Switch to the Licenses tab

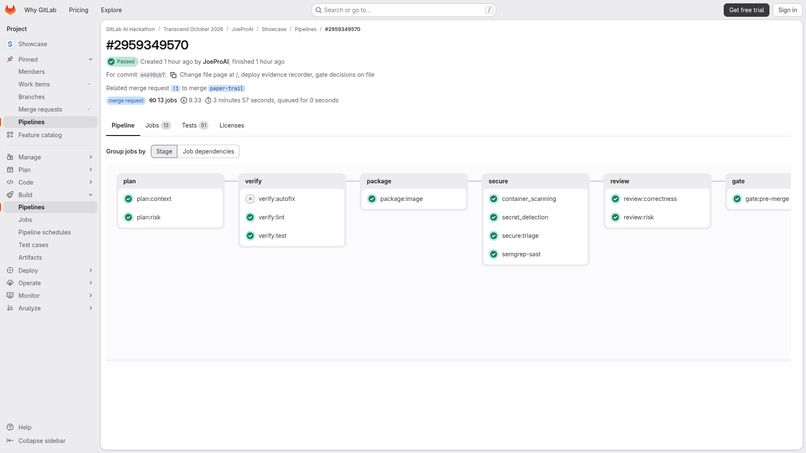232,125
